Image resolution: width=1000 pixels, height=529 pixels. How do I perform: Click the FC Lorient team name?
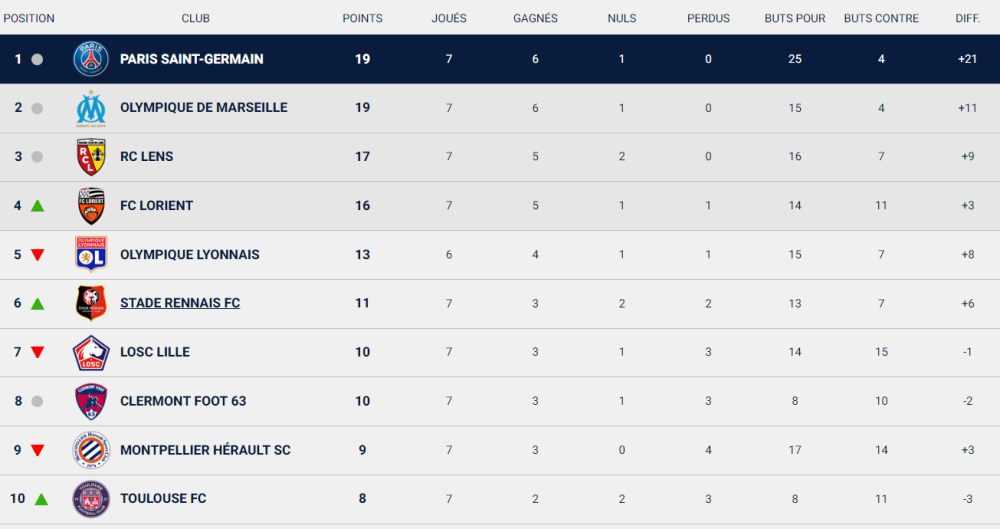click(156, 205)
